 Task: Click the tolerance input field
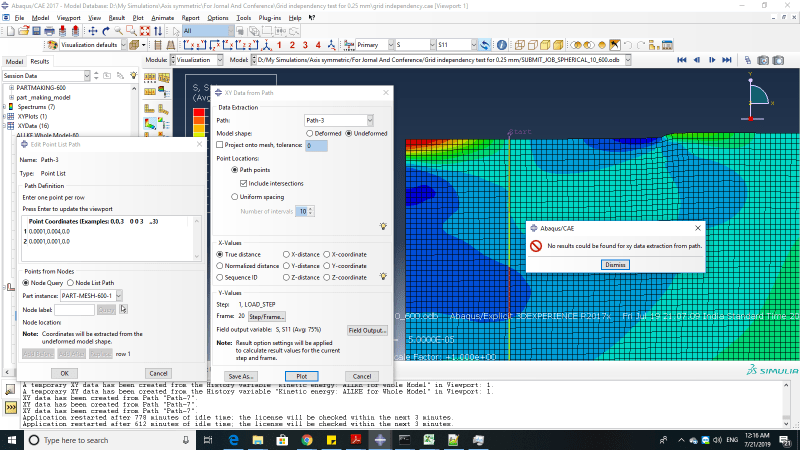tap(316, 145)
